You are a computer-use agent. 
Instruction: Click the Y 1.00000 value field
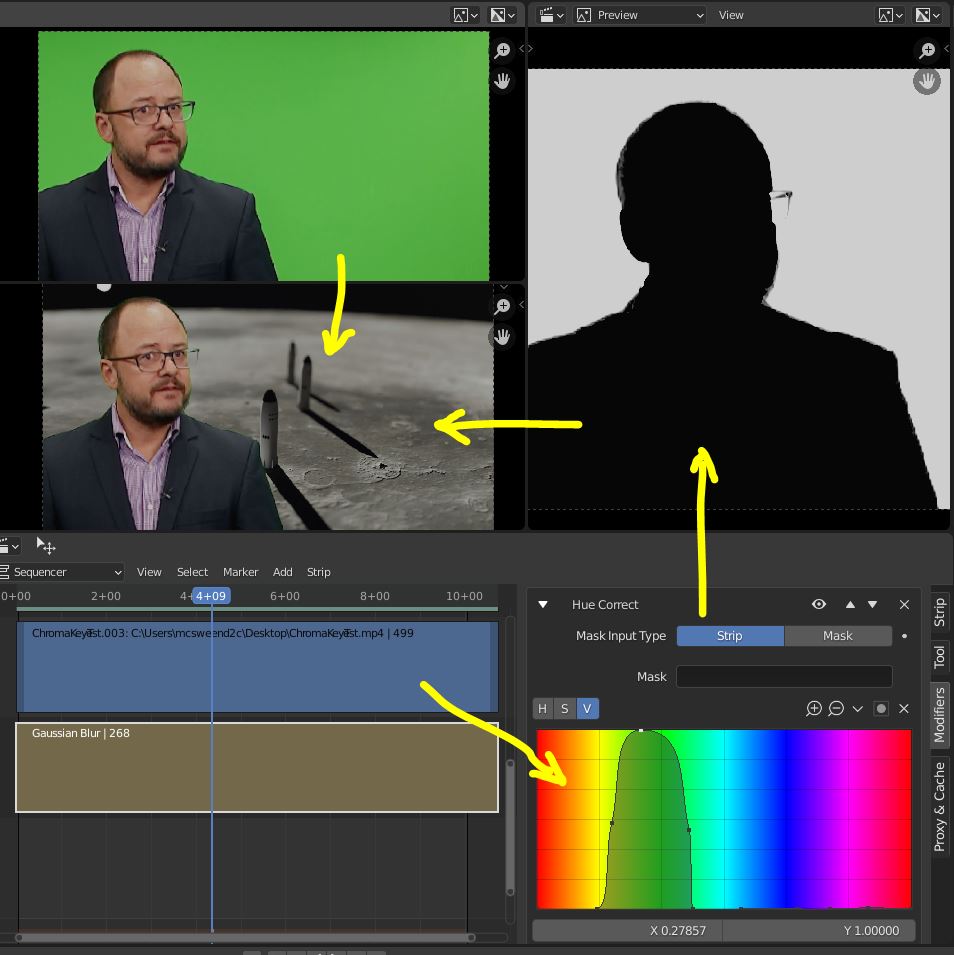pos(819,931)
